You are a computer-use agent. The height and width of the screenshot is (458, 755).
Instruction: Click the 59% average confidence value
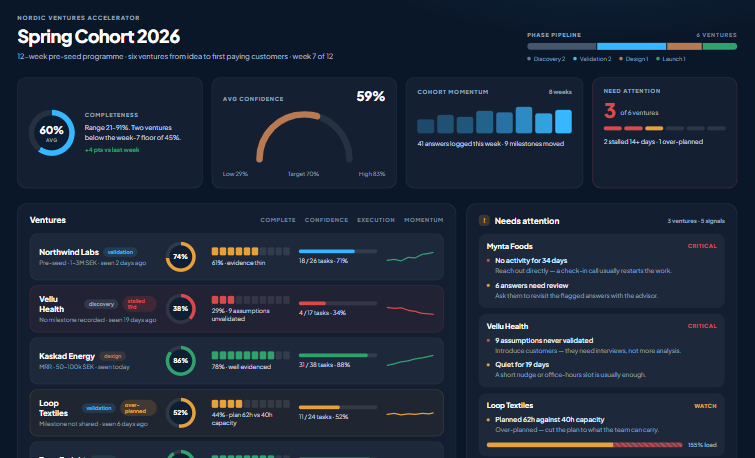[x=370, y=96]
